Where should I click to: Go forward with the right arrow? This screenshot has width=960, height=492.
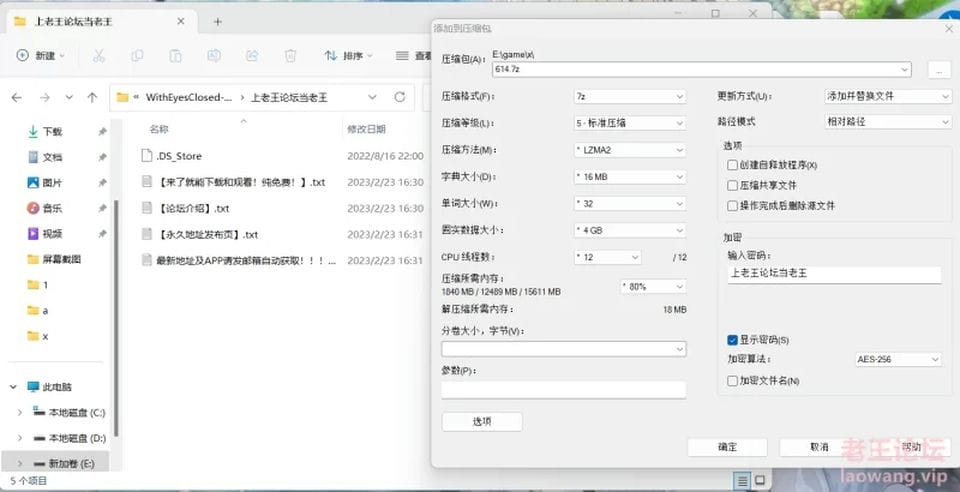pos(45,97)
